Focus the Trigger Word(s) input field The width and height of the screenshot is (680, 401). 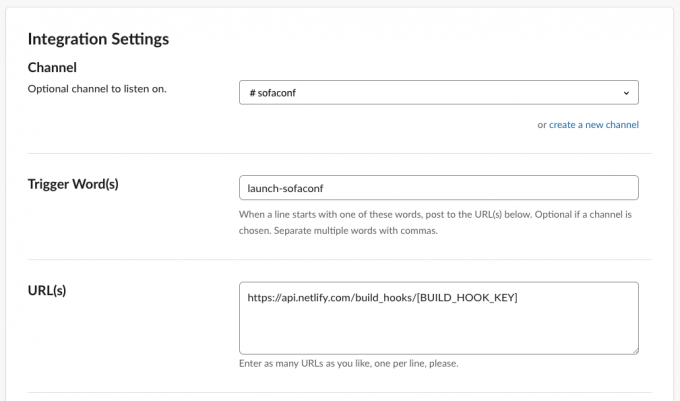click(438, 188)
